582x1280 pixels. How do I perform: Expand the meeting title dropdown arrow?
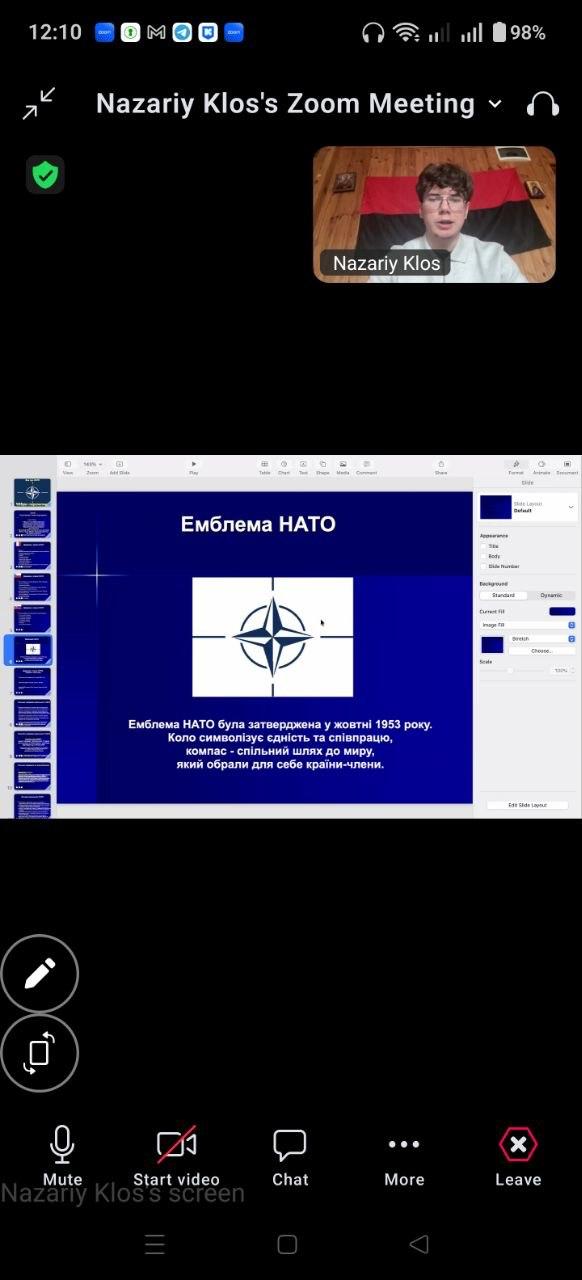click(495, 104)
